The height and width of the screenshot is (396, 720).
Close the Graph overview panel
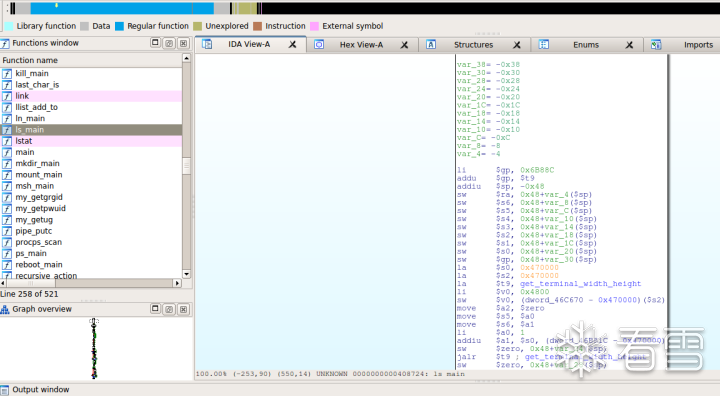click(183, 309)
